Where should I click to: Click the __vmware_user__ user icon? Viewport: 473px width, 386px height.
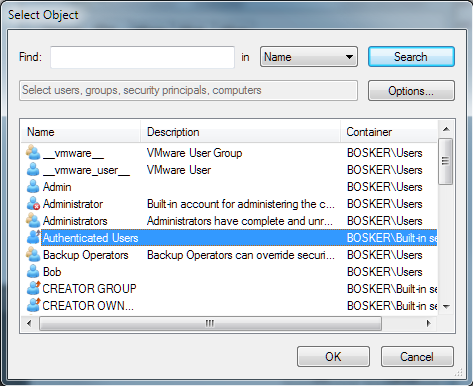point(33,170)
